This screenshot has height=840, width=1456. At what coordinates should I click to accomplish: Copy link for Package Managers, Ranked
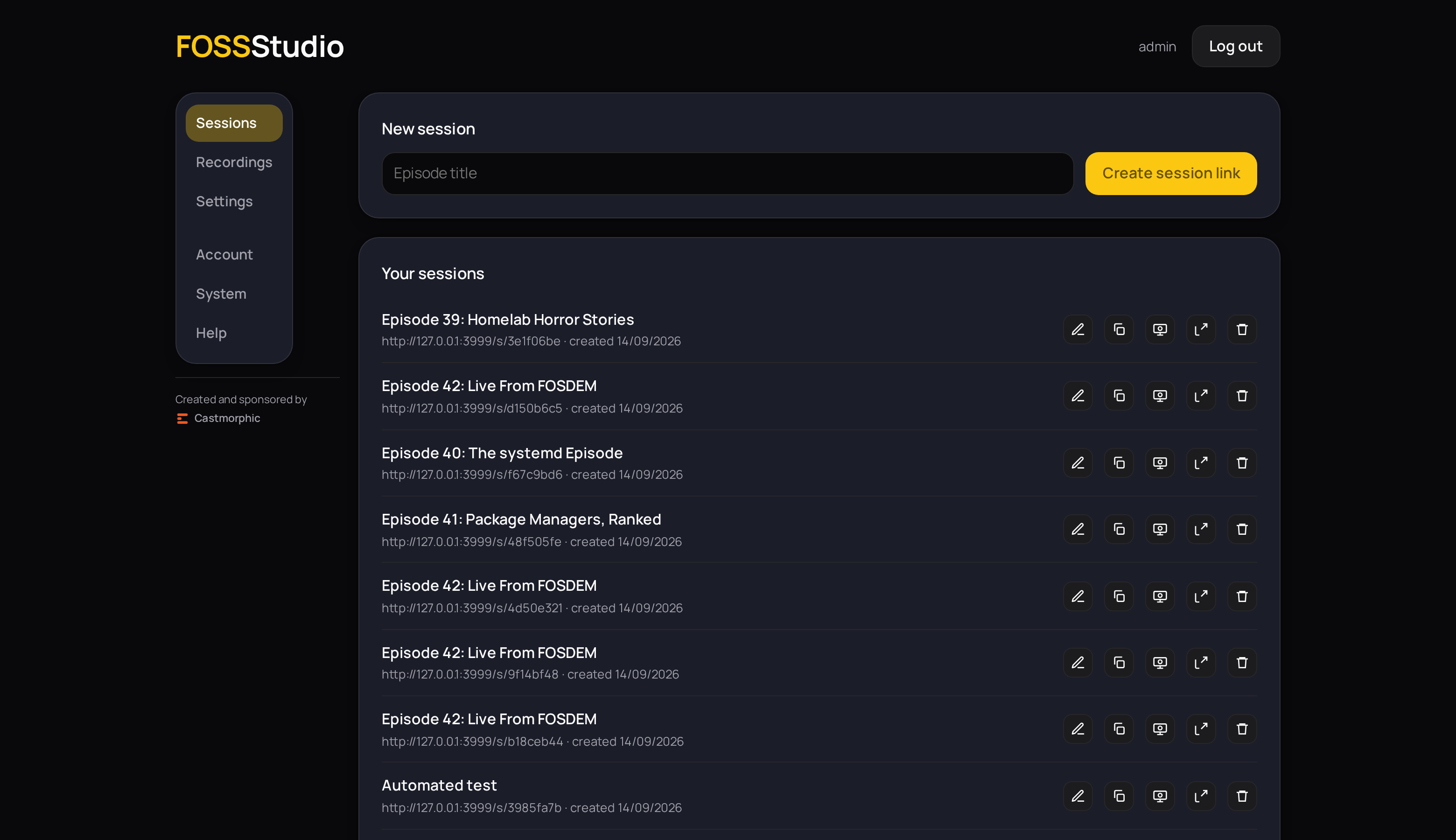pyautogui.click(x=1119, y=529)
